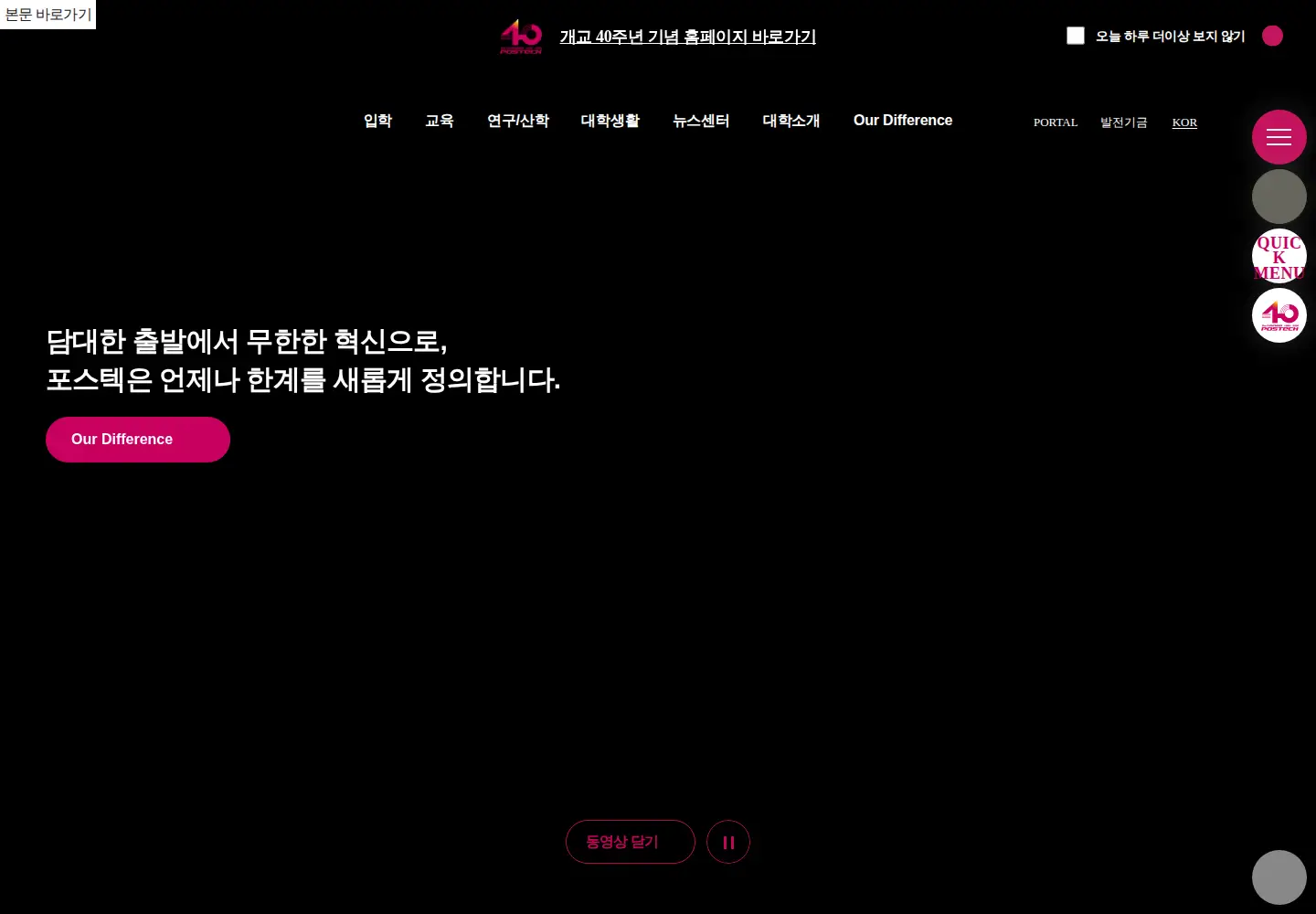The image size is (1316, 914).
Task: Open the QUICK MENU circle
Action: click(x=1279, y=256)
